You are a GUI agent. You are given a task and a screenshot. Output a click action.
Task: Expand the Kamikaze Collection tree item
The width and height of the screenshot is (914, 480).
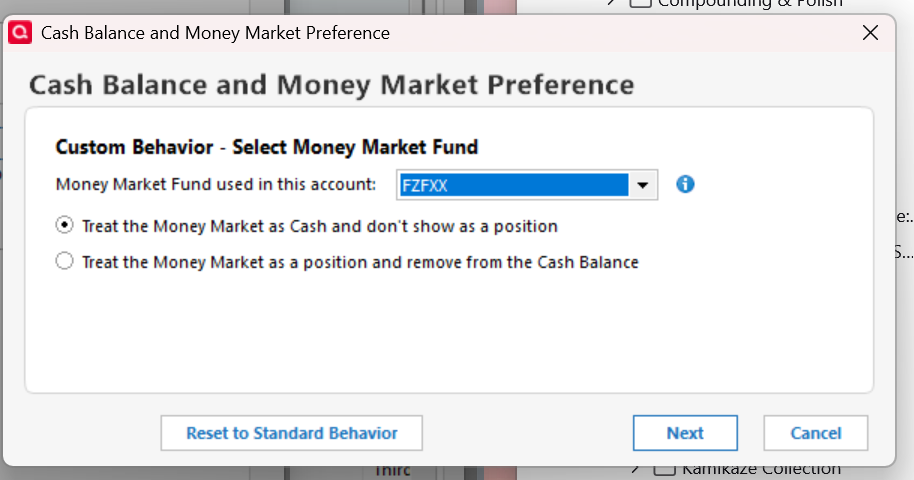click(x=635, y=469)
